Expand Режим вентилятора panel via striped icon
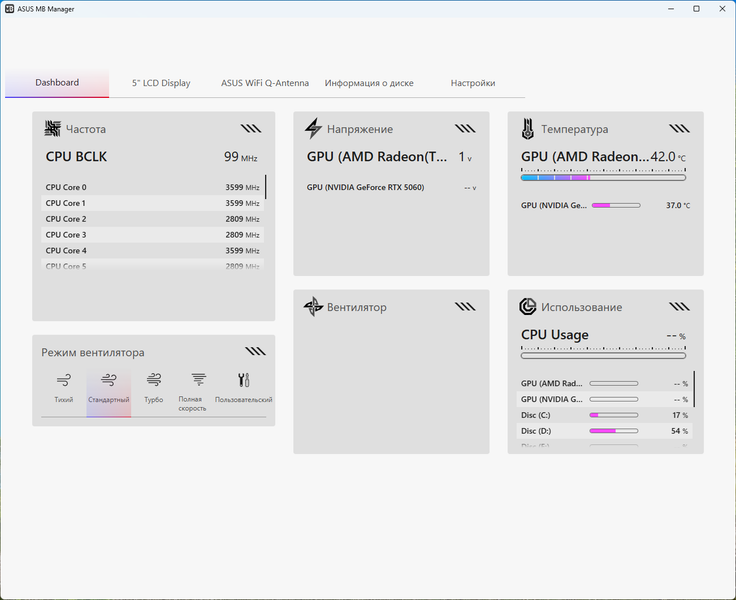The width and height of the screenshot is (736, 600). [x=255, y=351]
